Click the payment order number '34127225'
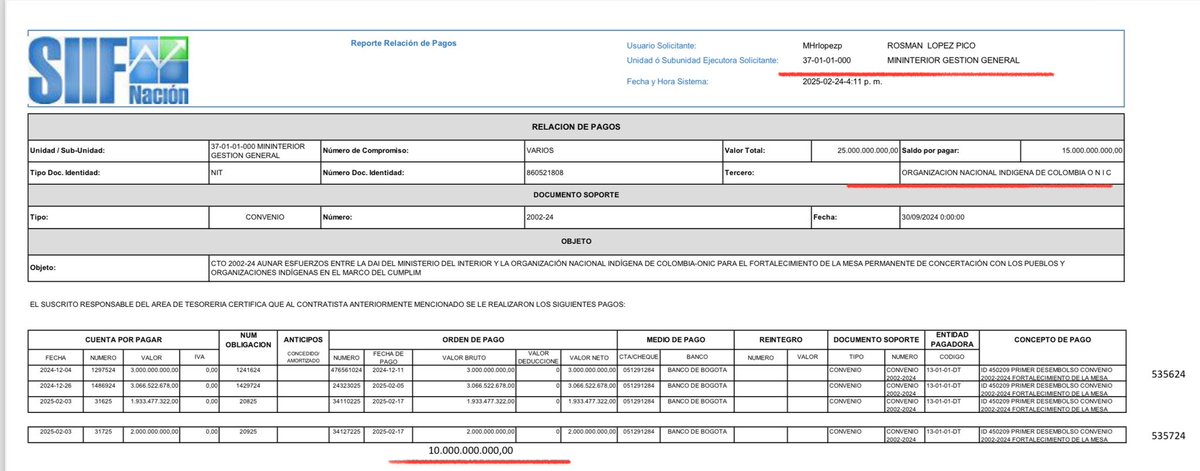 (345, 434)
